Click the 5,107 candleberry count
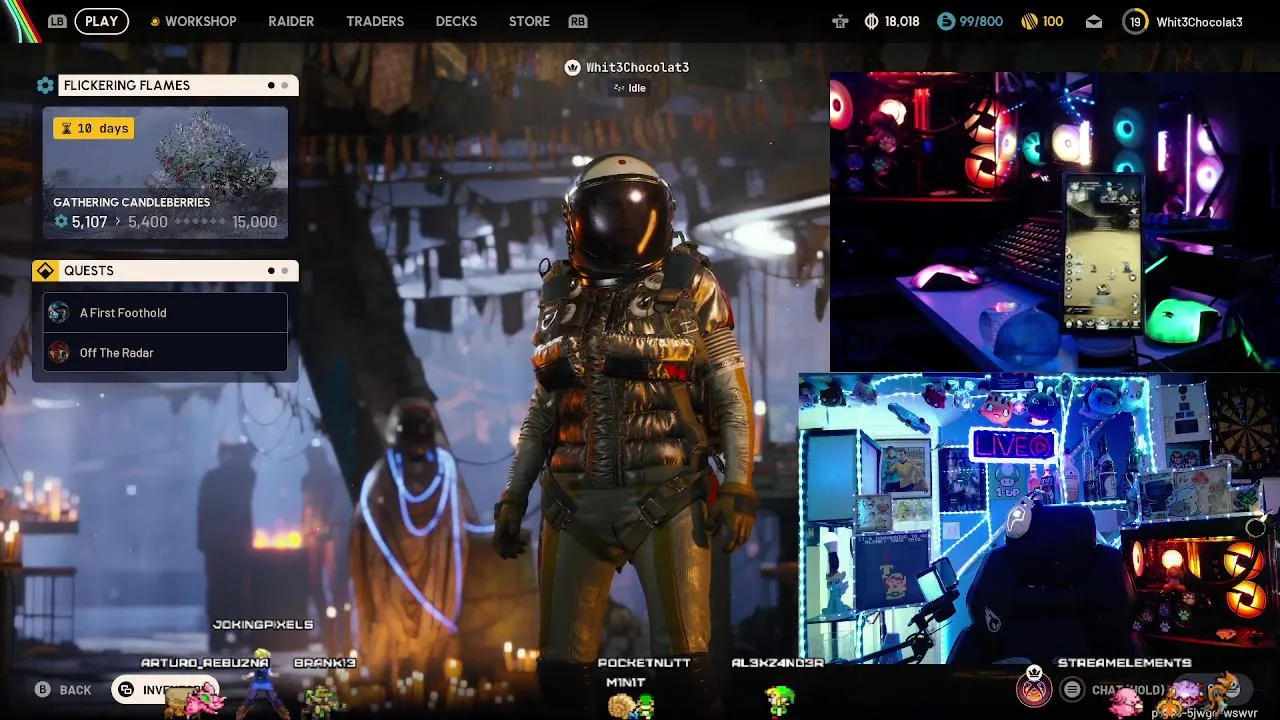Image resolution: width=1280 pixels, height=720 pixels. [x=89, y=222]
